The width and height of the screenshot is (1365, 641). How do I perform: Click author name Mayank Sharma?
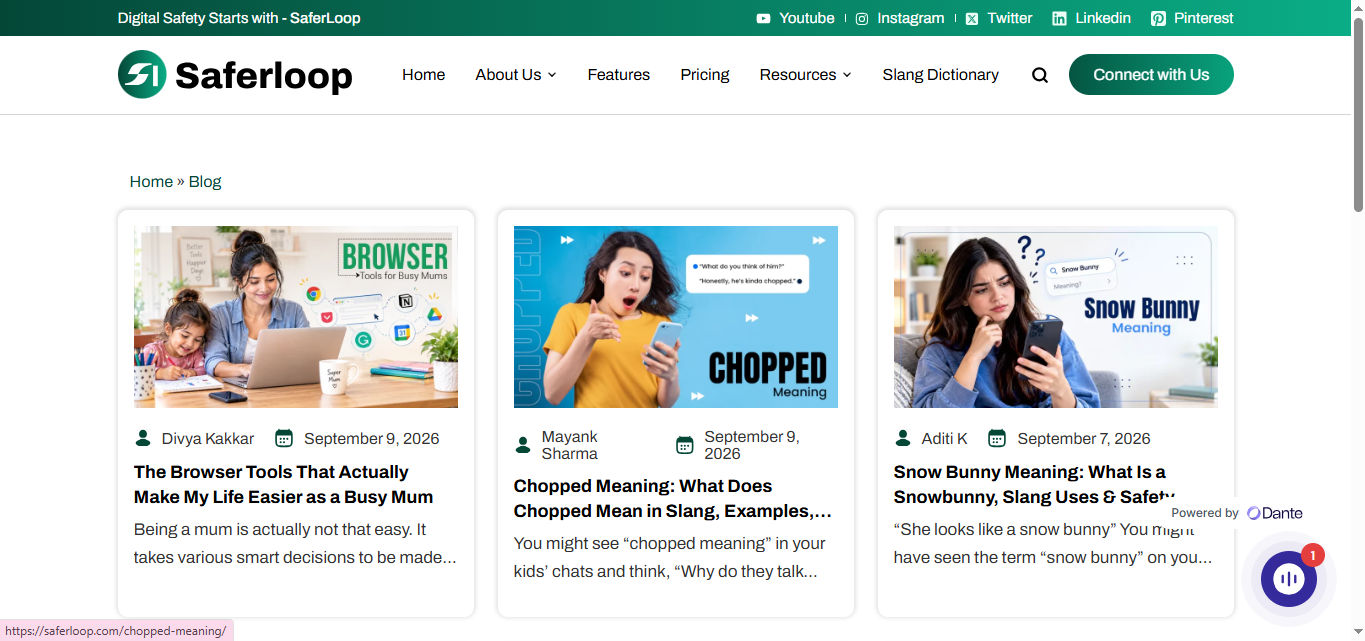(570, 445)
